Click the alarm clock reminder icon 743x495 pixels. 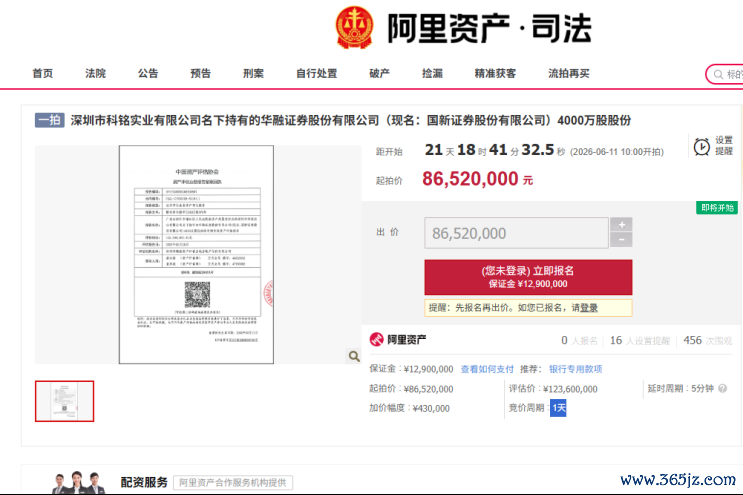pyautogui.click(x=701, y=146)
